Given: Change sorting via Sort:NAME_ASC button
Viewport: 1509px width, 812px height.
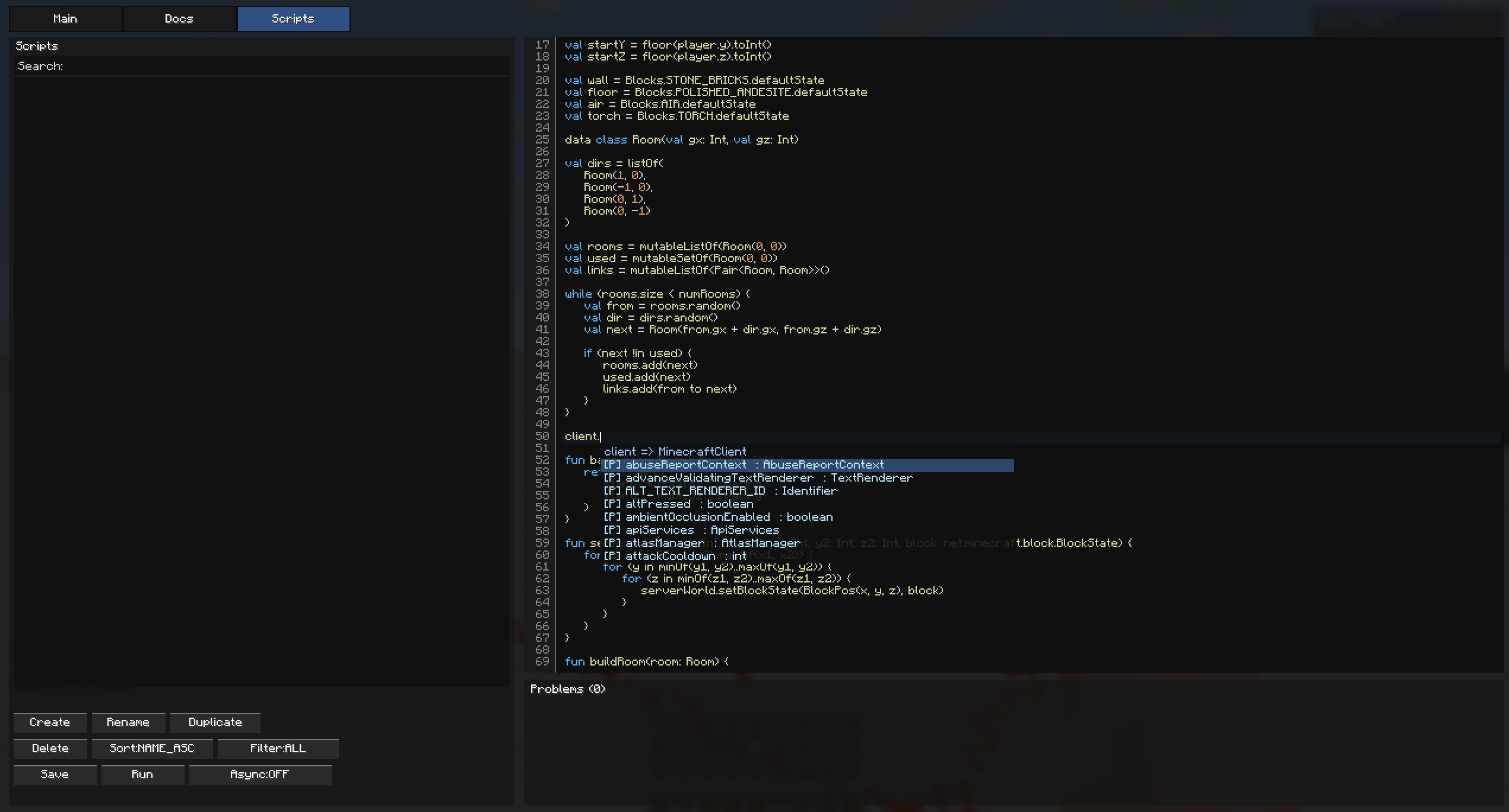Looking at the screenshot, I should (x=152, y=748).
